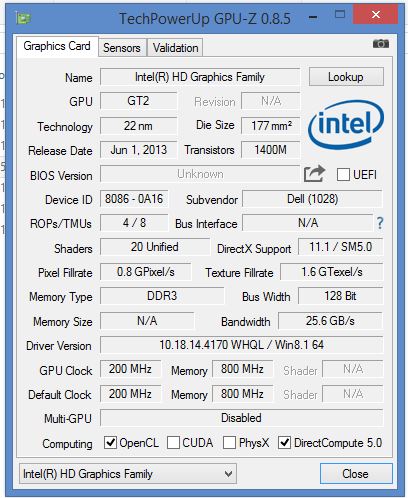Image resolution: width=408 pixels, height=498 pixels.
Task: Click the Close button at the bottom
Action: click(x=356, y=473)
